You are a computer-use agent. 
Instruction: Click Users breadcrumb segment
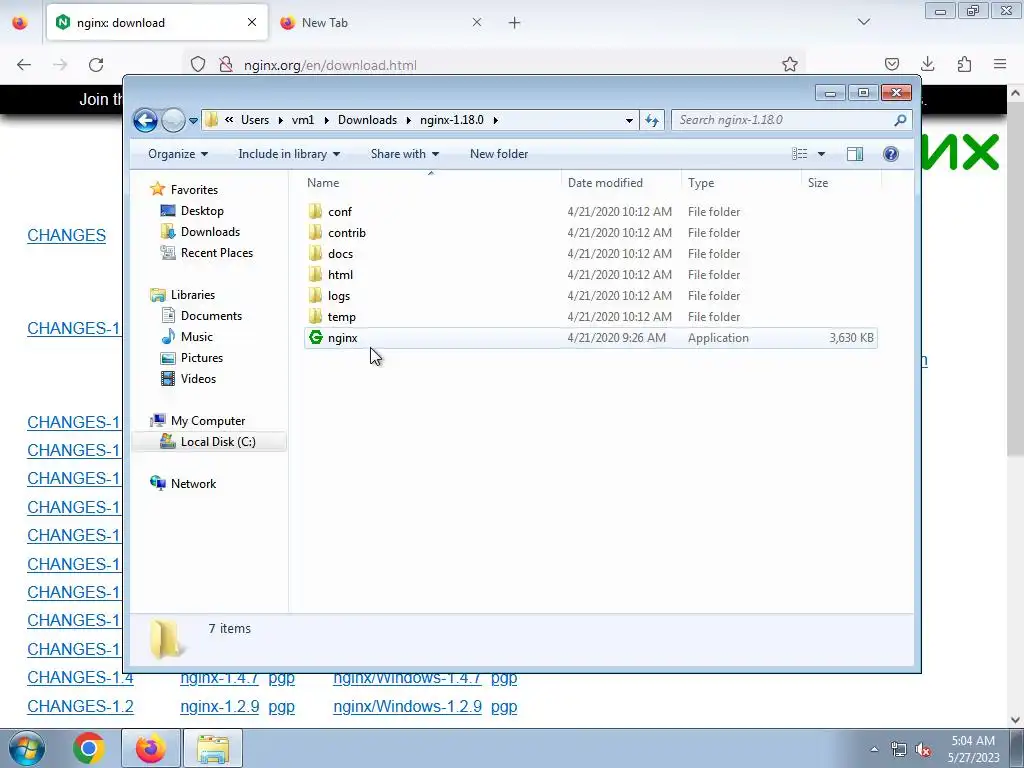pyautogui.click(x=255, y=120)
